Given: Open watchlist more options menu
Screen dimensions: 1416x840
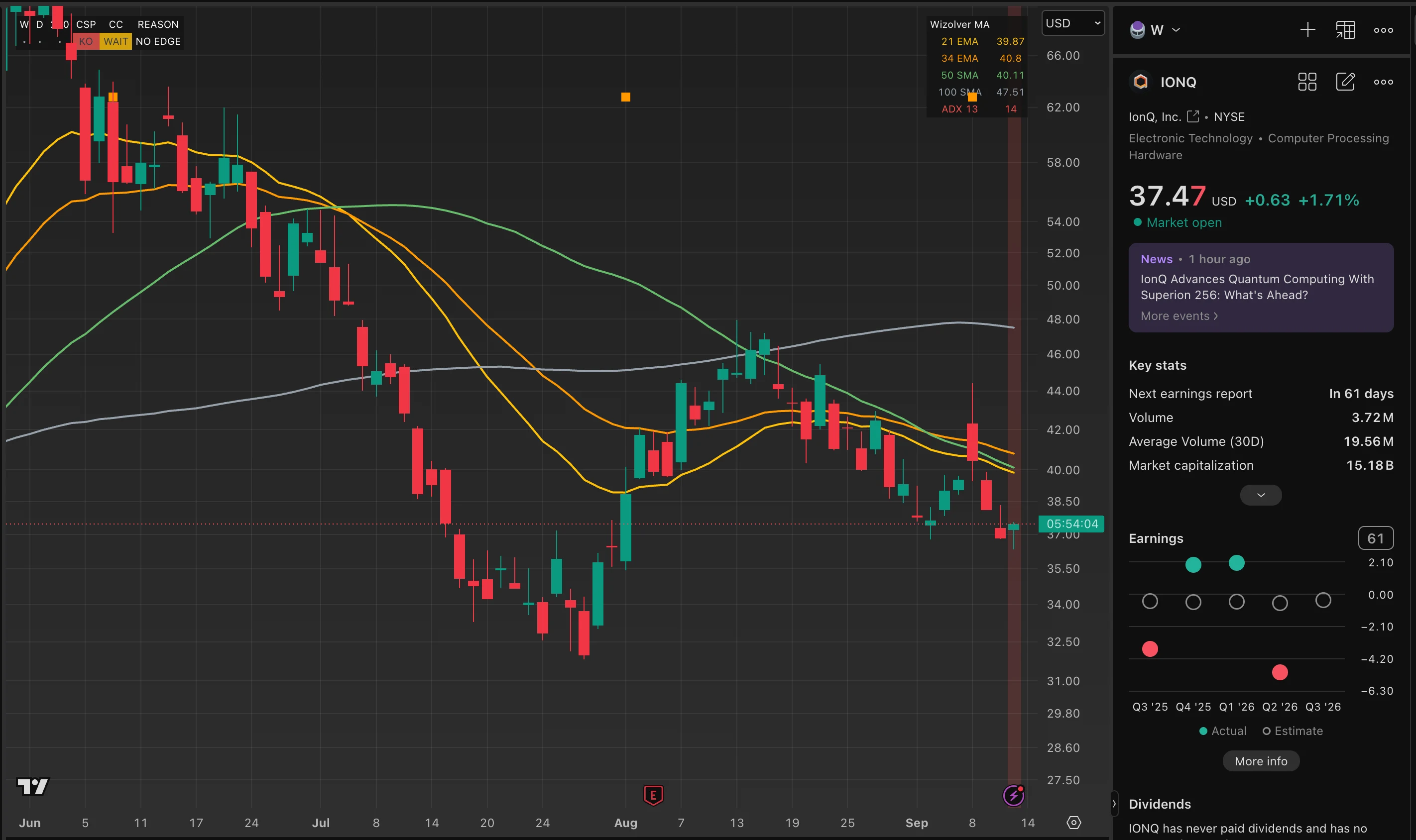Looking at the screenshot, I should tap(1383, 30).
